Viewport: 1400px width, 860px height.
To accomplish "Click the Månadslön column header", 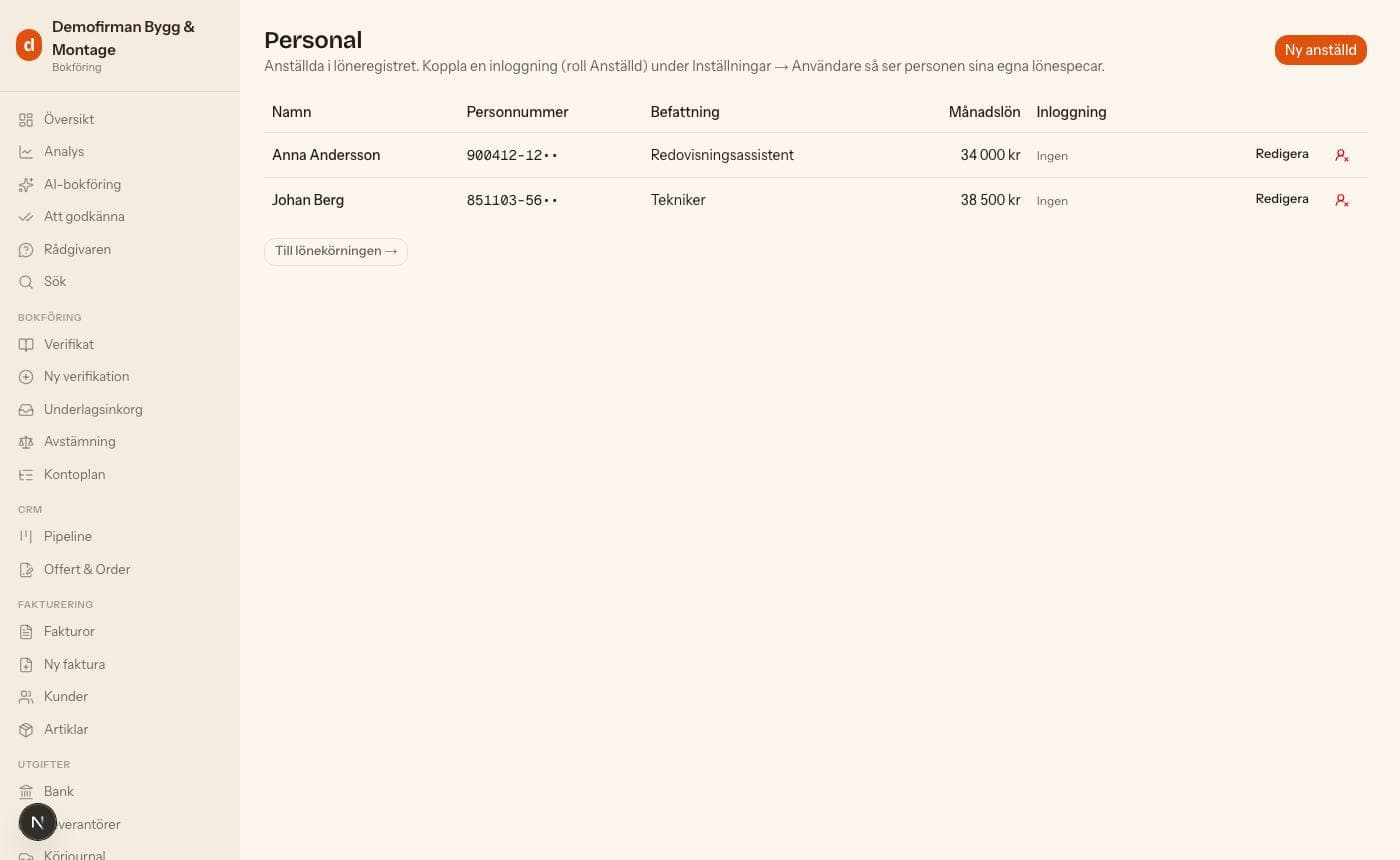I will click(984, 112).
